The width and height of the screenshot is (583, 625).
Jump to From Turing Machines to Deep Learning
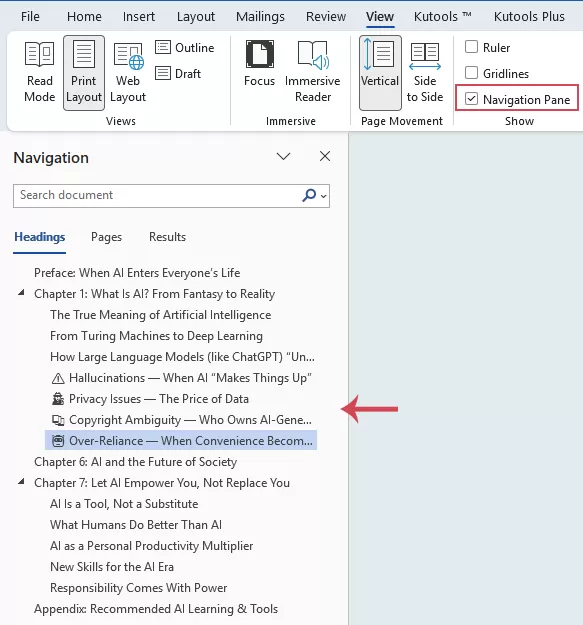[x=156, y=336]
